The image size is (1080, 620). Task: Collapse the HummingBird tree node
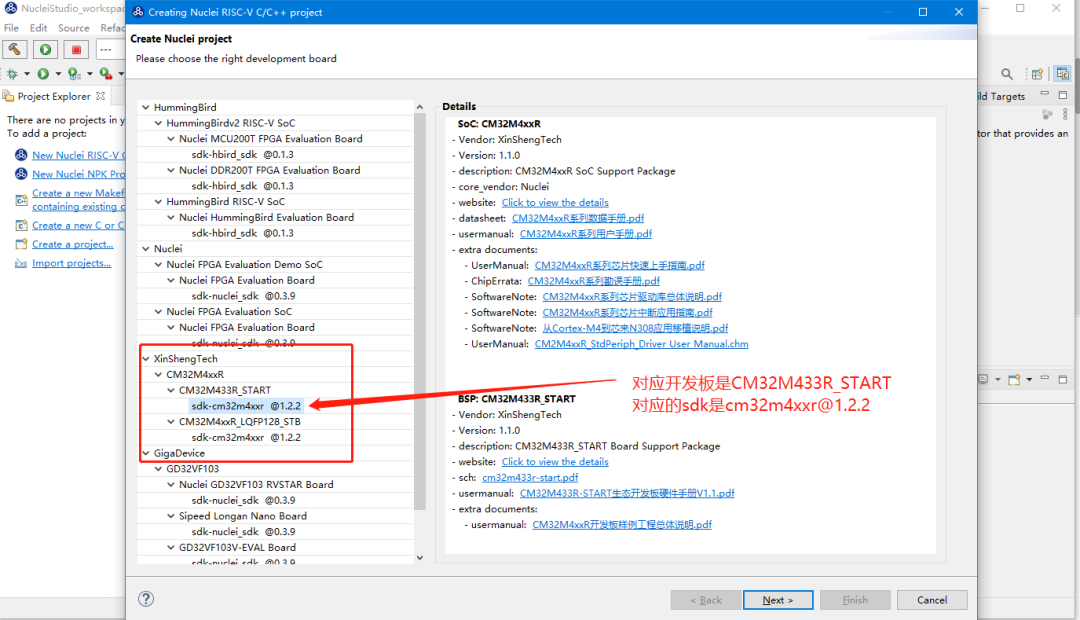click(x=145, y=107)
